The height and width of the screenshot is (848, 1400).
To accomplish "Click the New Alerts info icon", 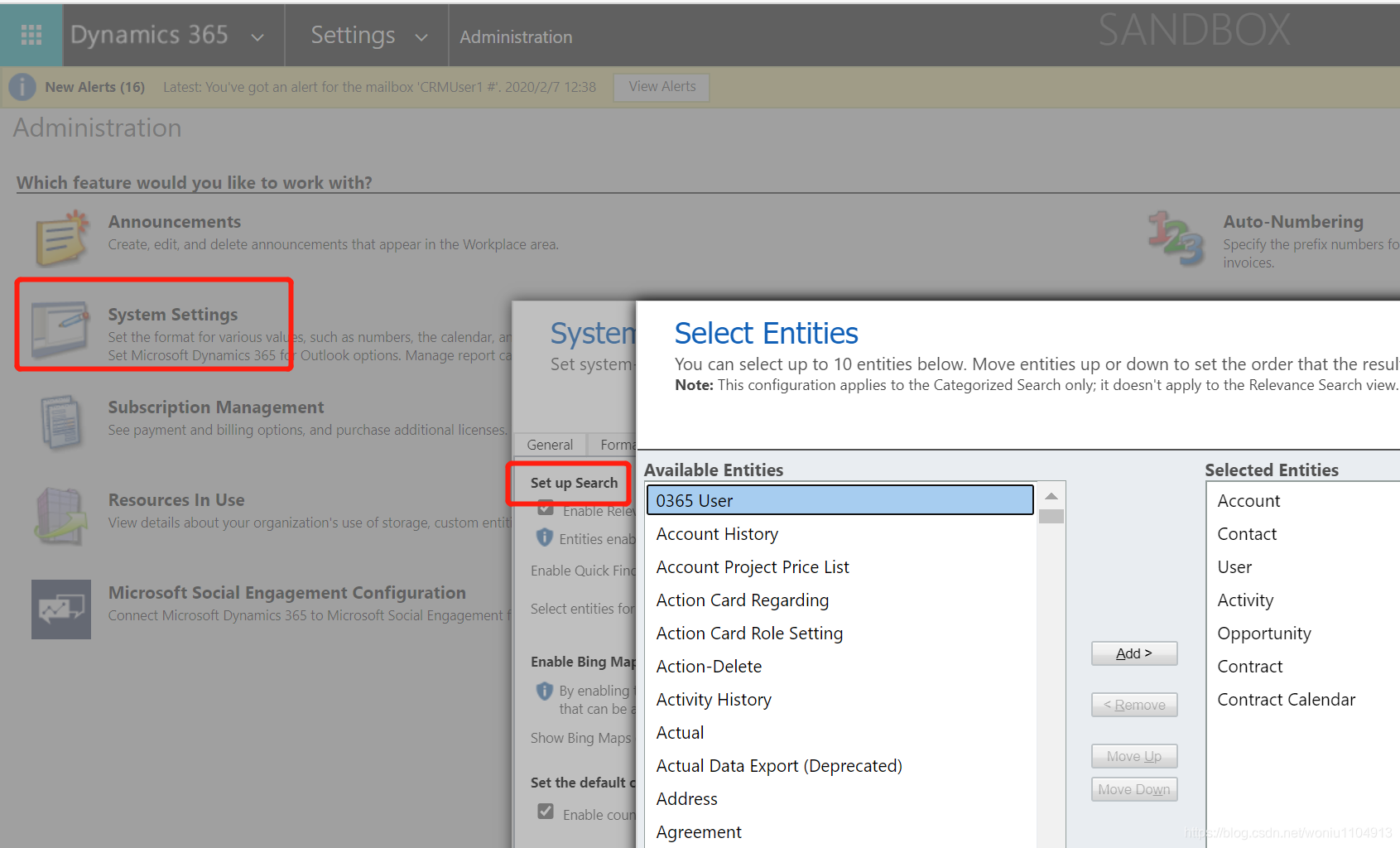I will click(22, 87).
